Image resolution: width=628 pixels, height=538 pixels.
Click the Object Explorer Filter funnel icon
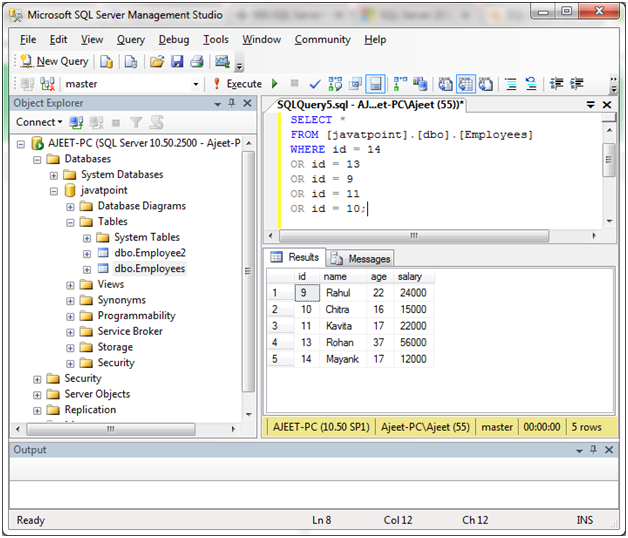[136, 122]
